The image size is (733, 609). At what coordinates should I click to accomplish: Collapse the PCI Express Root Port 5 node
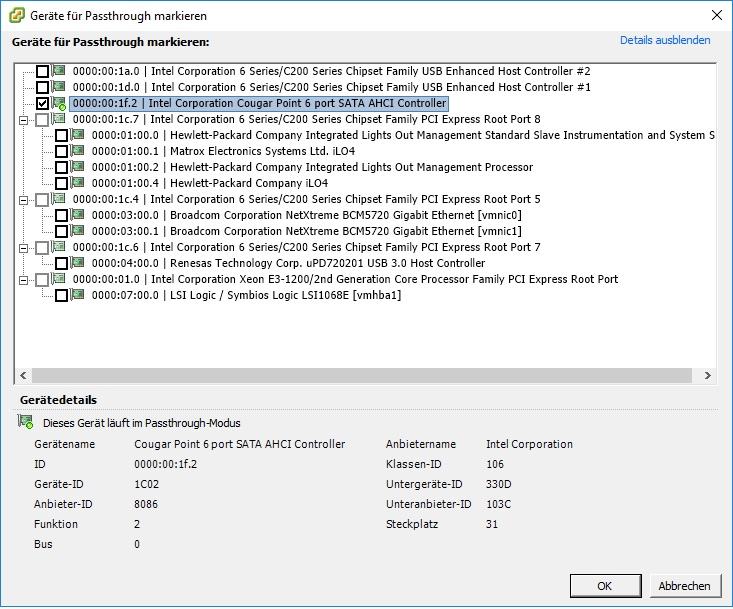23,199
